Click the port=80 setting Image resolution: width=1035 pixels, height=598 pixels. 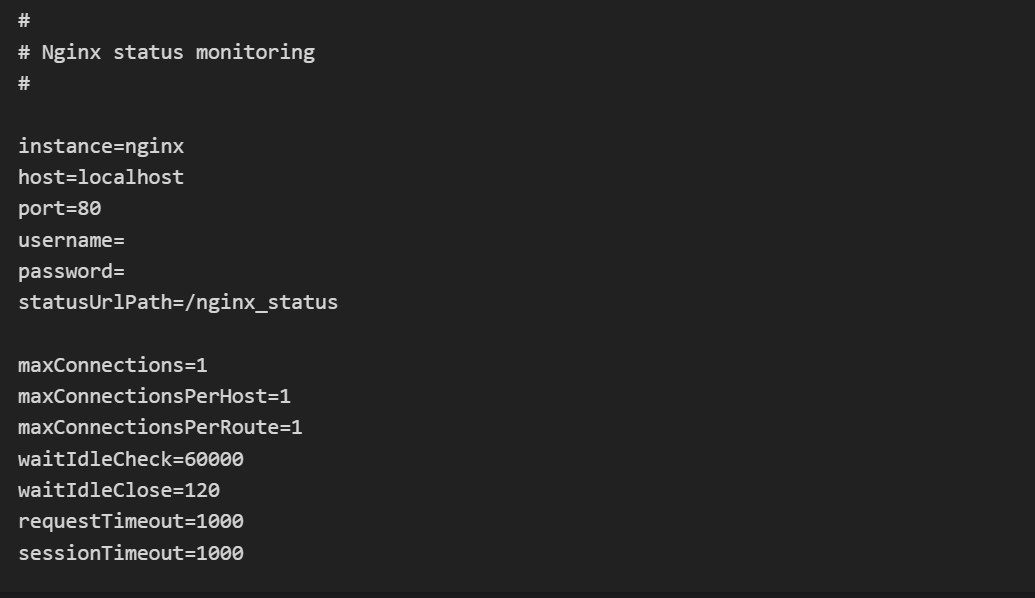click(59, 209)
